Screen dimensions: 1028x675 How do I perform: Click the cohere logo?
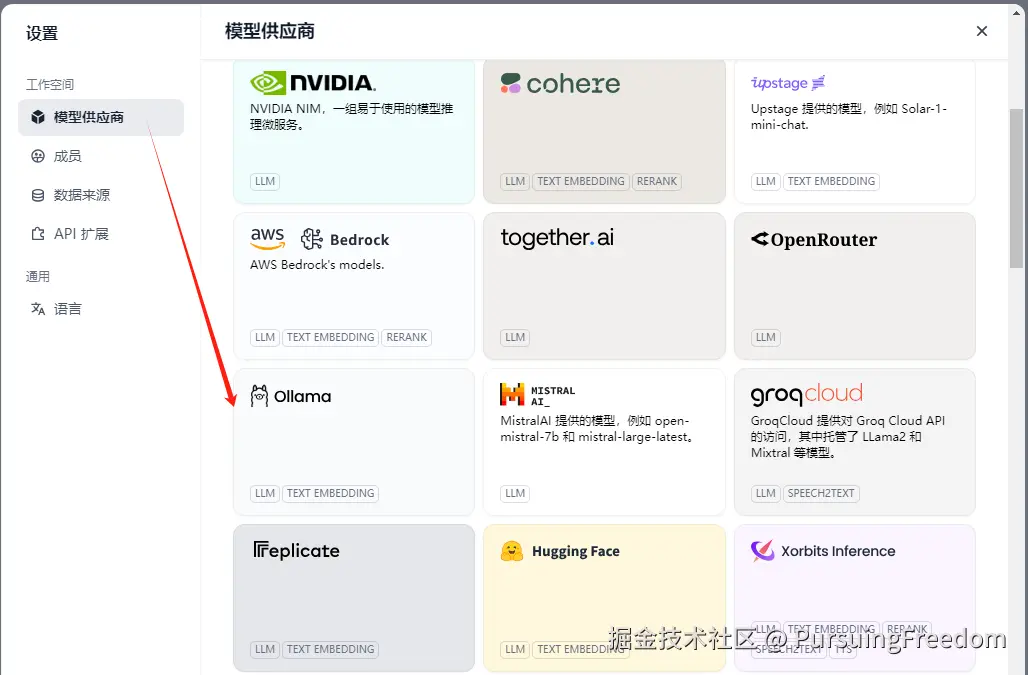pos(560,83)
